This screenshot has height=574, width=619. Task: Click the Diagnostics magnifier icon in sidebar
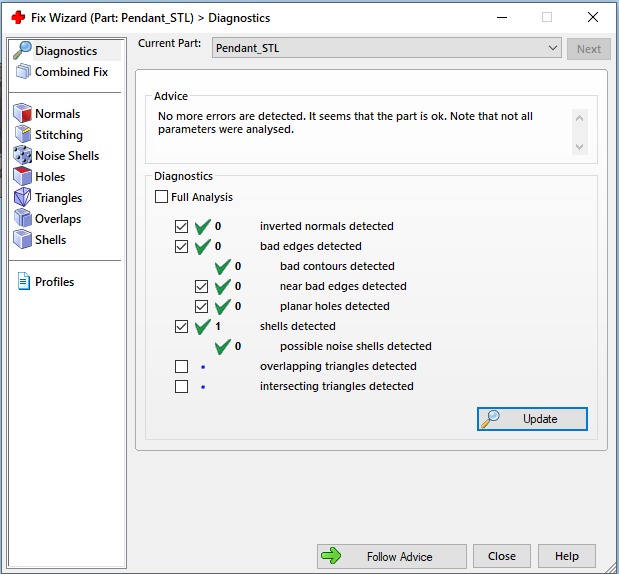(22, 51)
